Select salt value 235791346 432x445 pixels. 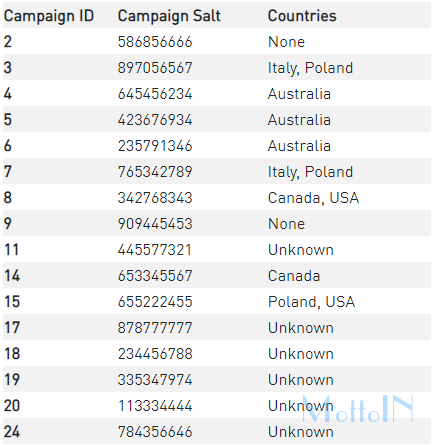pyautogui.click(x=155, y=146)
